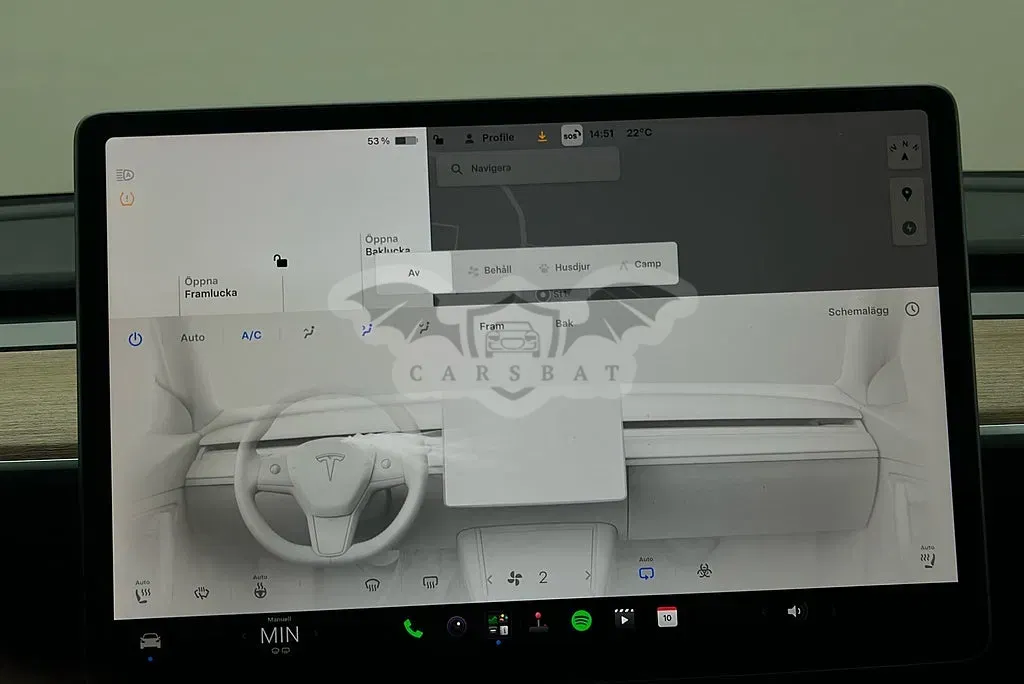Open Schemalägg scheduling
Viewport: 1024px width, 684px height.
[x=858, y=312]
